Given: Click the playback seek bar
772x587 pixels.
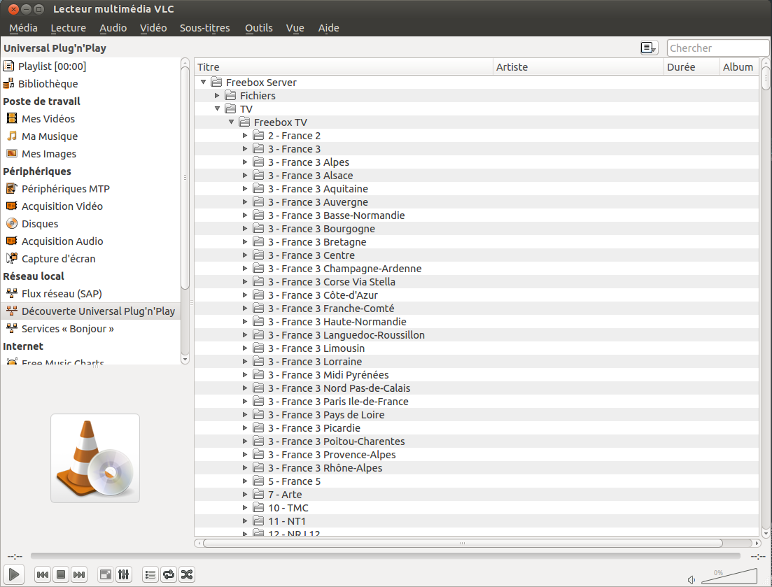Looking at the screenshot, I should [x=385, y=556].
